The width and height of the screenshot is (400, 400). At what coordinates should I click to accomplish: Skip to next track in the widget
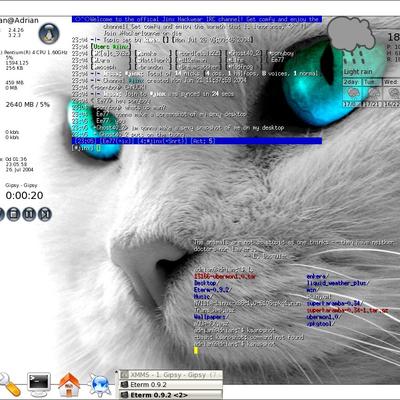[45, 214]
